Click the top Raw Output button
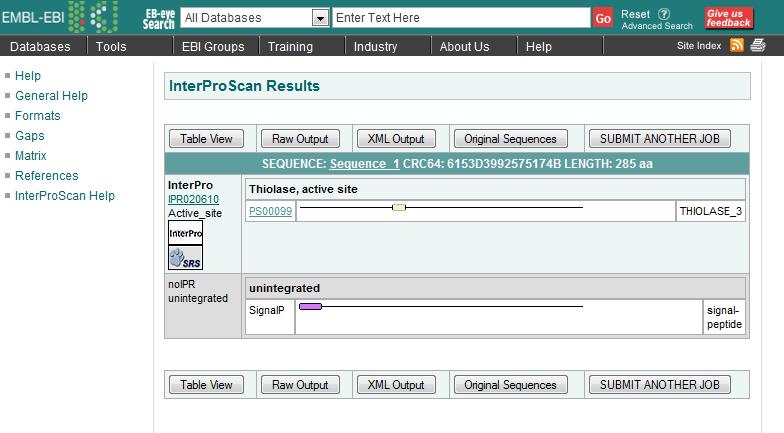The image size is (784, 433). pos(300,139)
